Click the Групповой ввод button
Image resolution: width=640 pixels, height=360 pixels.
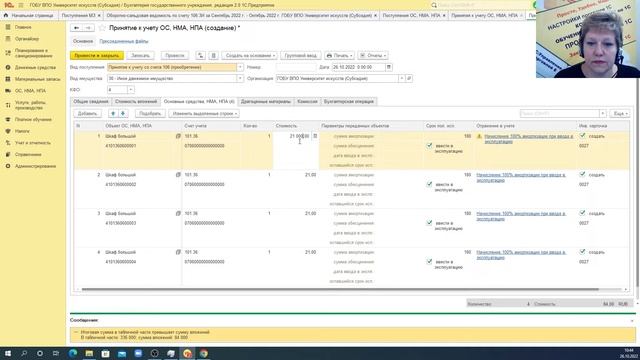(301, 56)
